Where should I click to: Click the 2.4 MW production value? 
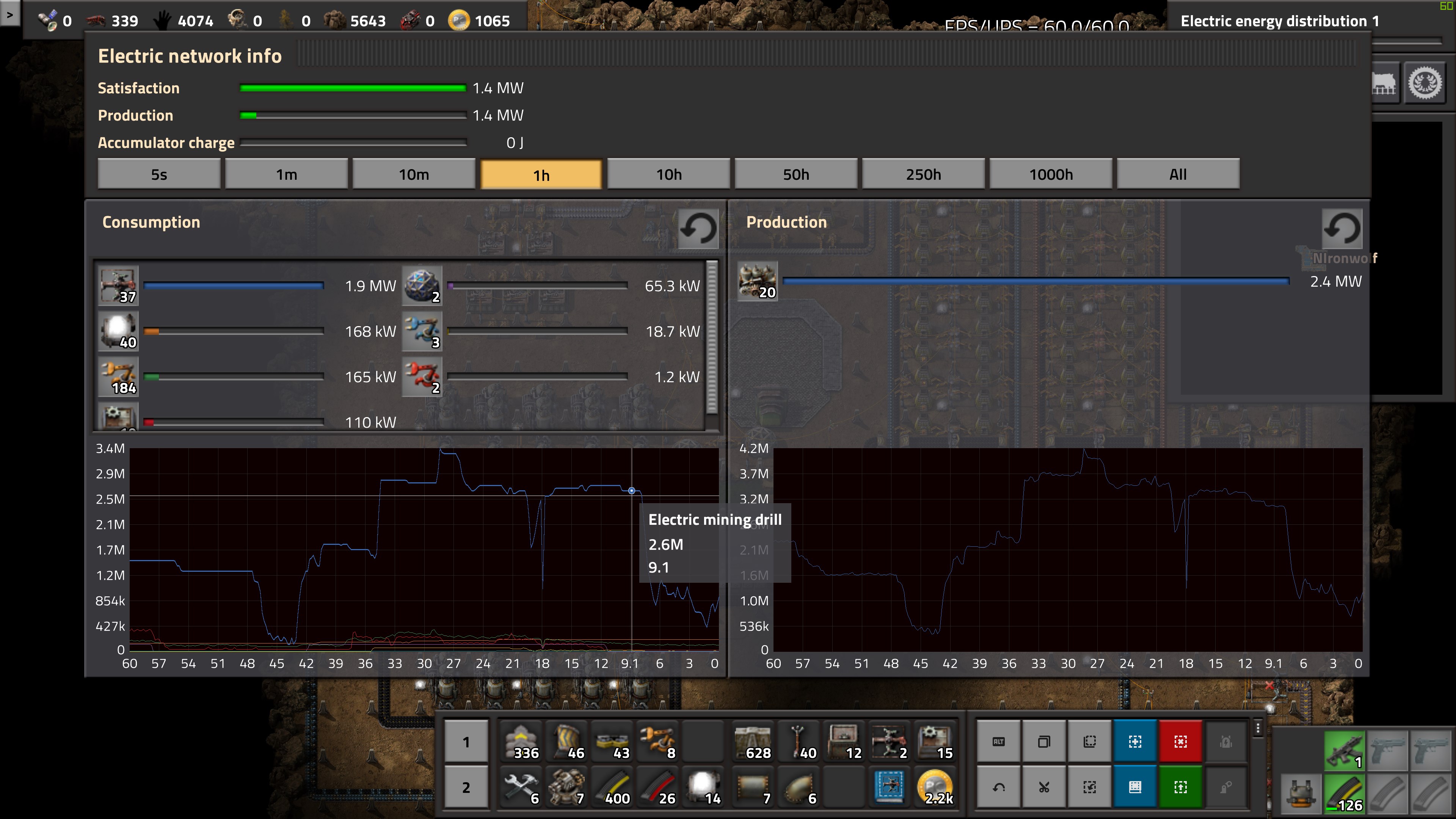[x=1335, y=281]
